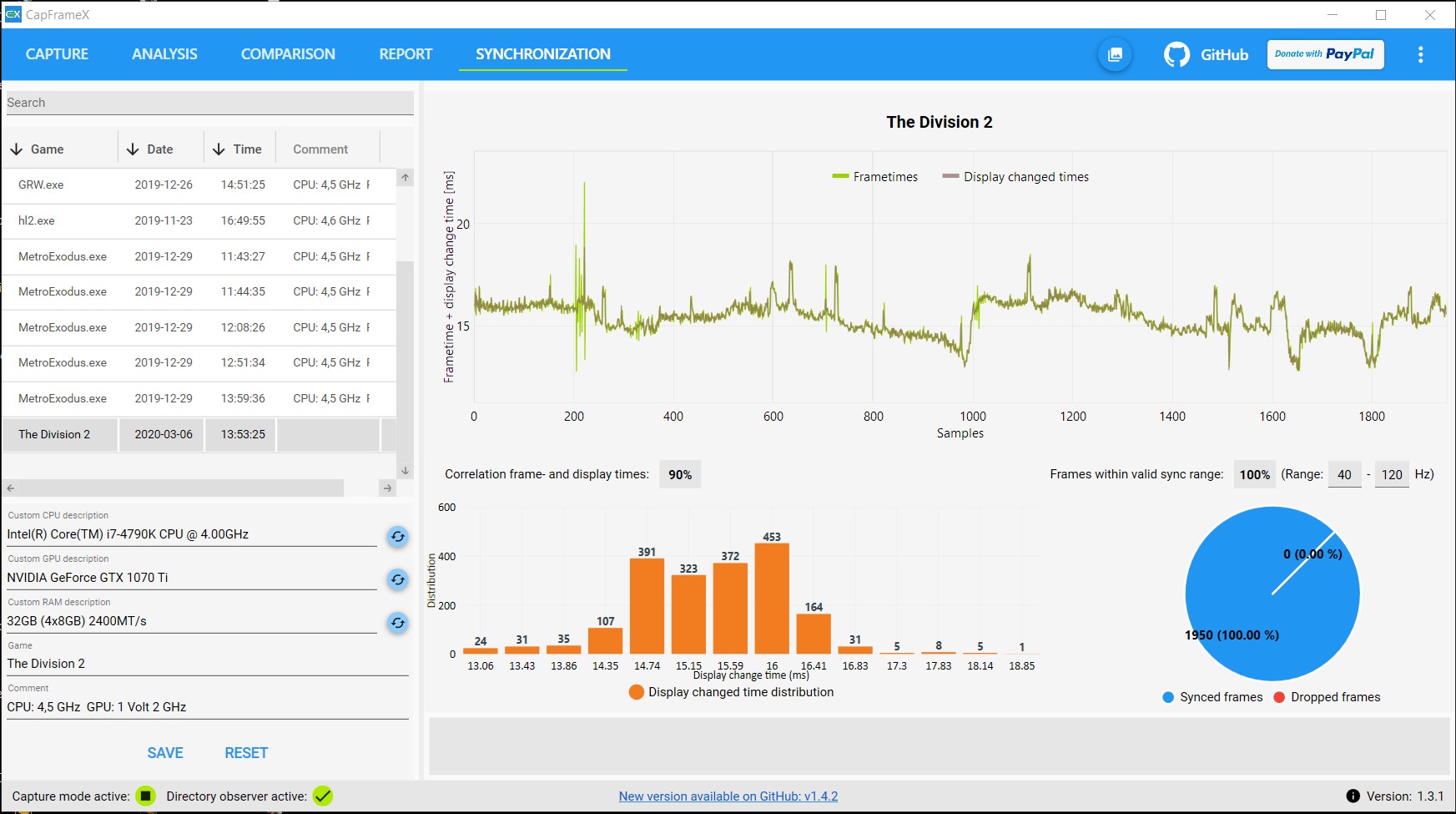This screenshot has height=814, width=1456.
Task: Sort records by Game column arrow
Action: (16, 149)
